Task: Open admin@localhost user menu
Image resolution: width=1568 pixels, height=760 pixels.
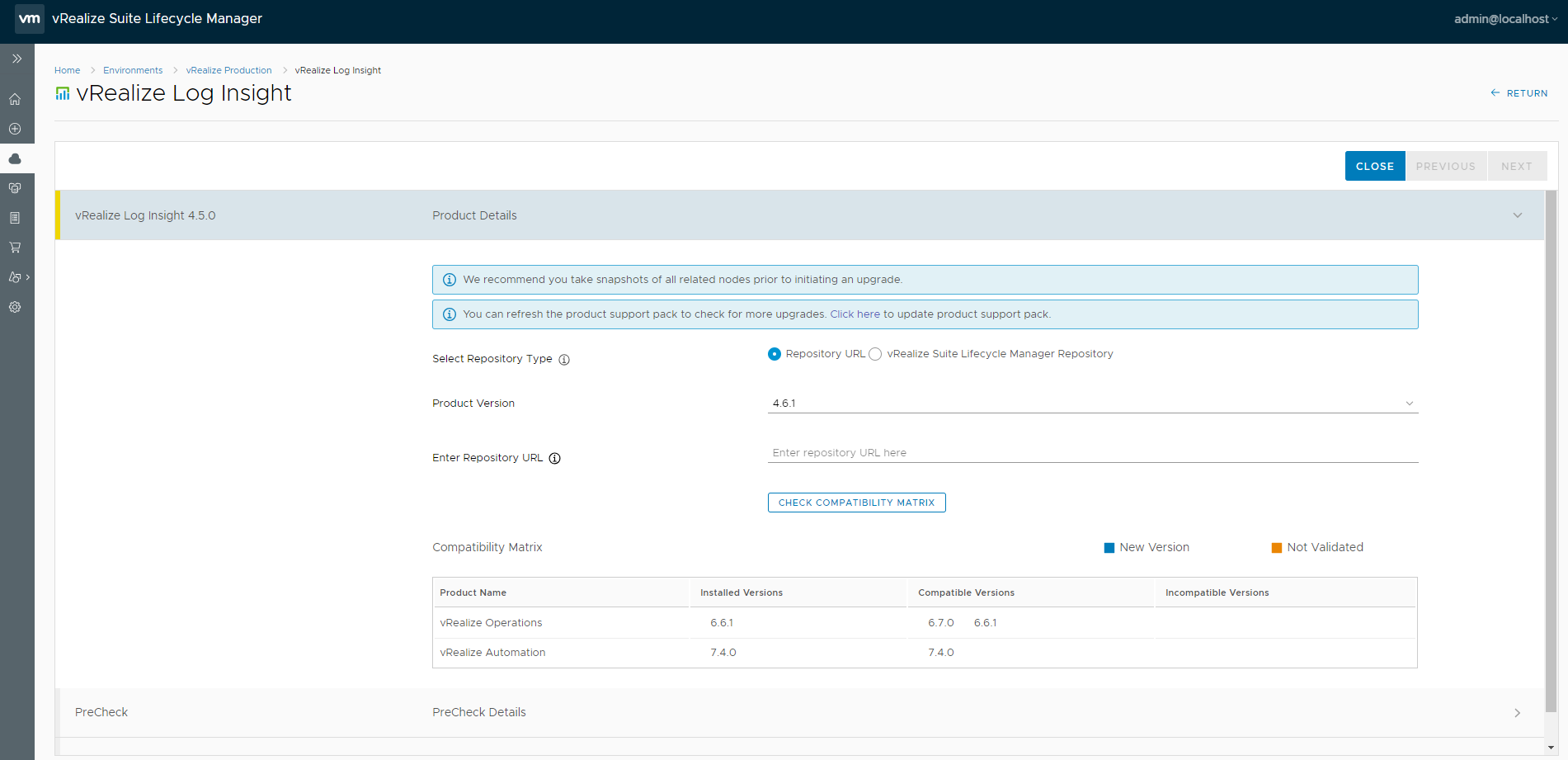Action: coord(1505,19)
